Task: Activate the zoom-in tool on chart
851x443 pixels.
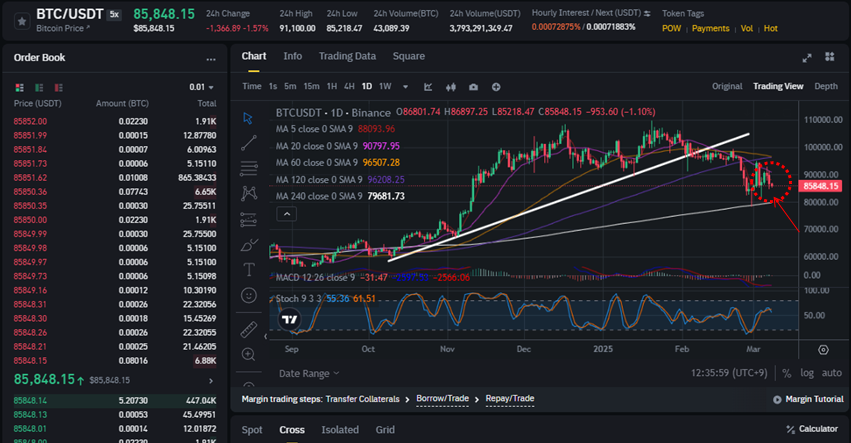Action: point(249,355)
